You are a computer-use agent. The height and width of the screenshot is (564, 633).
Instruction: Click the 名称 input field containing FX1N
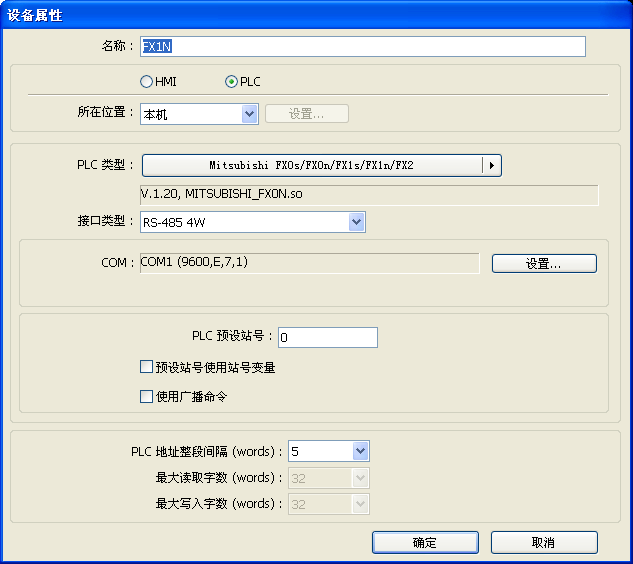point(362,47)
